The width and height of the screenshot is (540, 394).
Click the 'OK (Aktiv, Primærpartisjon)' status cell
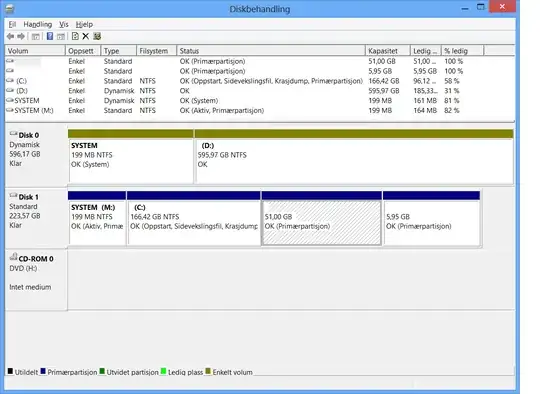click(222, 111)
